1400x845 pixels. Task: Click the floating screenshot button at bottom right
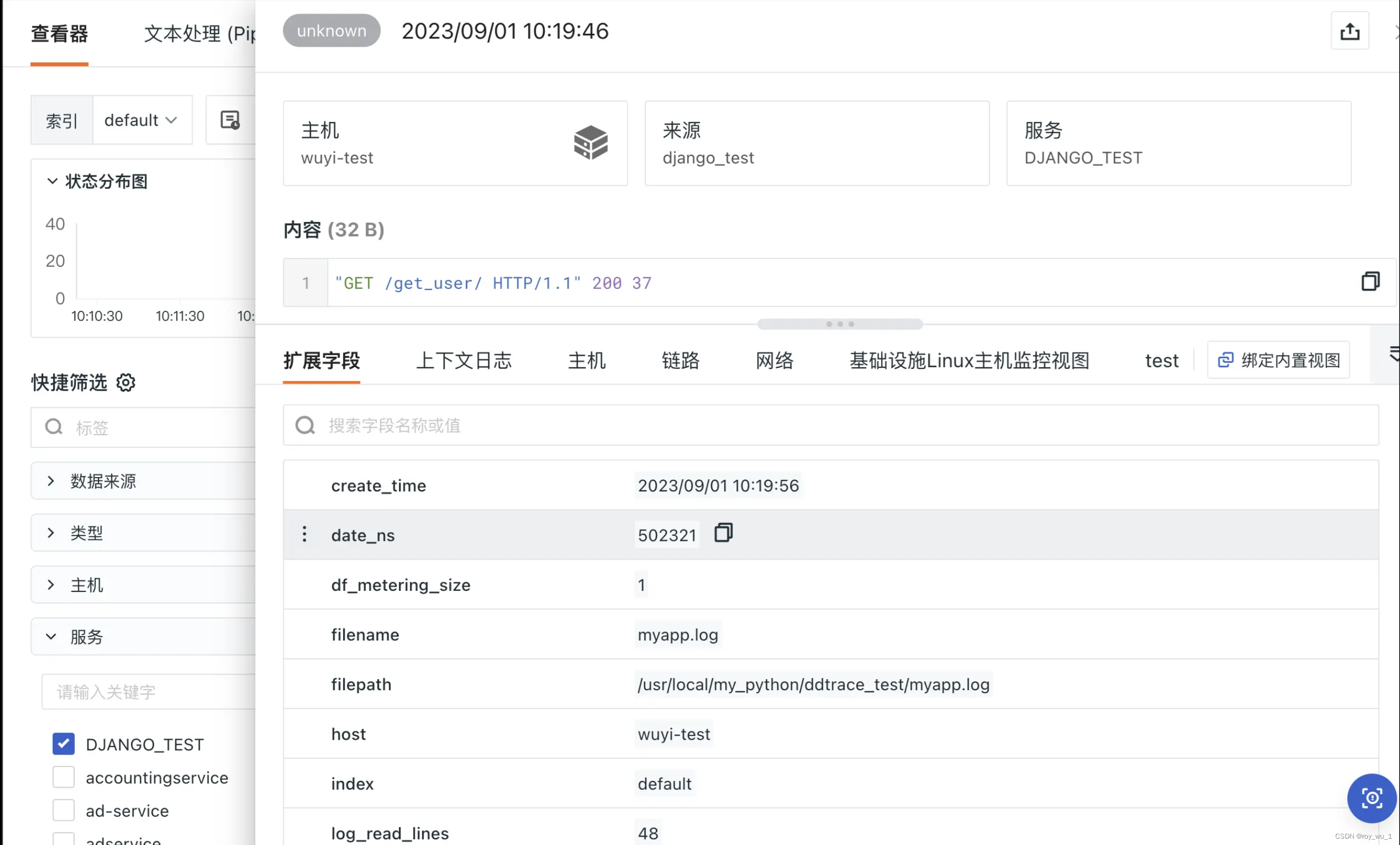(x=1372, y=798)
